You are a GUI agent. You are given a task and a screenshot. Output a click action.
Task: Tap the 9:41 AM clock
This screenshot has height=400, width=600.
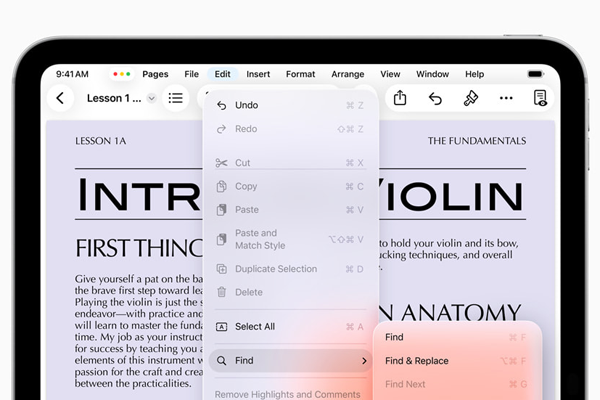[72, 74]
